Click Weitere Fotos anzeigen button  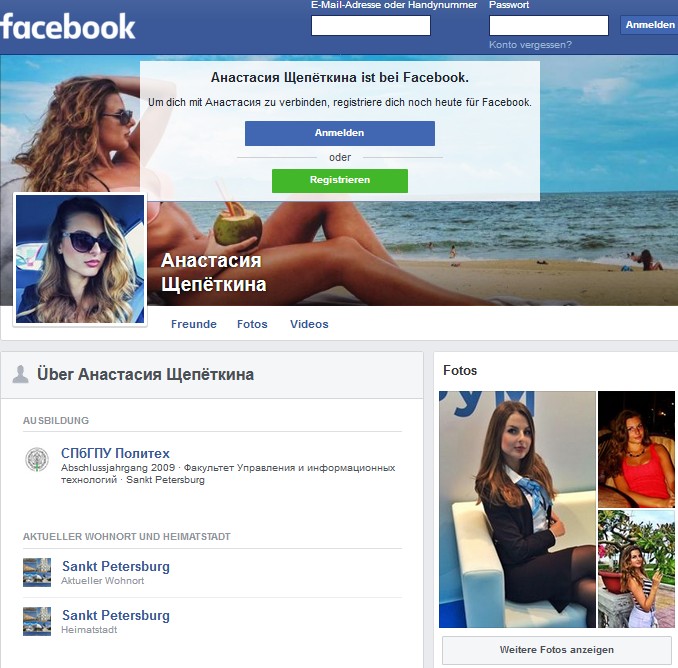(556, 650)
